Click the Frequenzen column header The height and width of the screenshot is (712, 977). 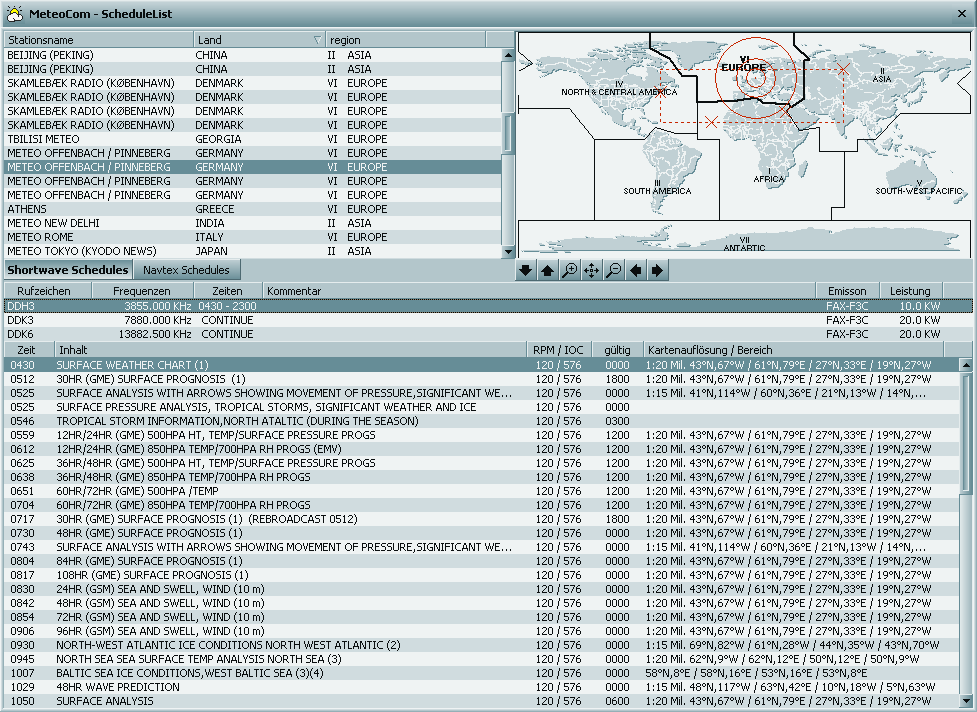tap(141, 291)
